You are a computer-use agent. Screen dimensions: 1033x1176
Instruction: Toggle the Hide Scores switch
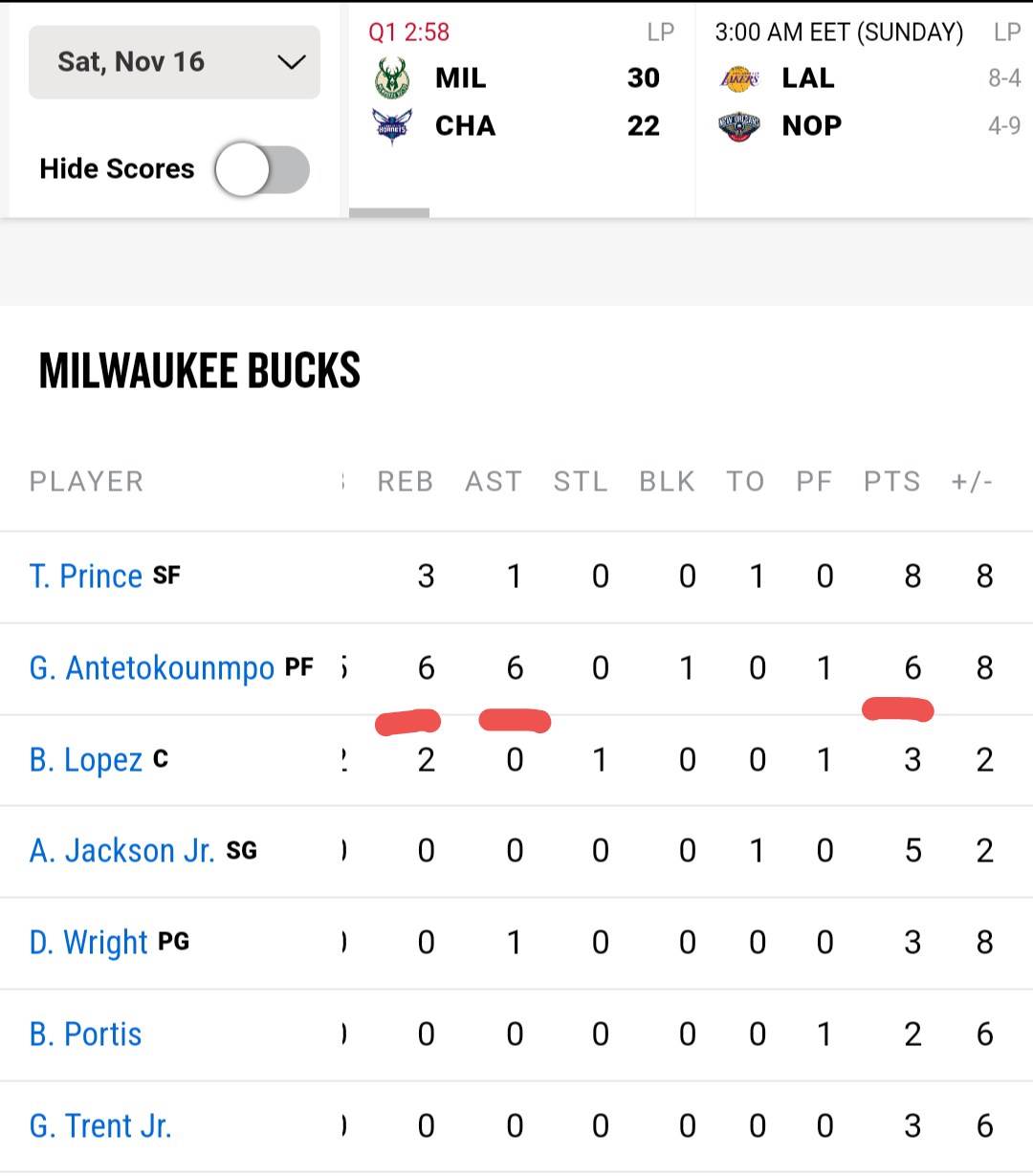pos(262,170)
